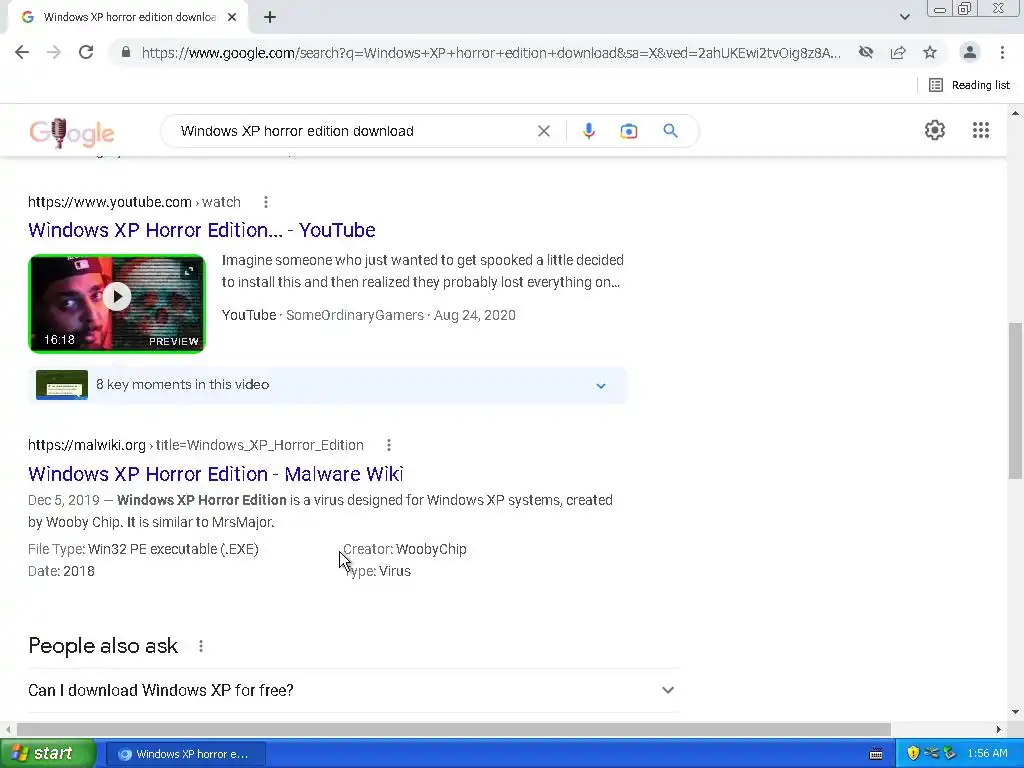Image resolution: width=1024 pixels, height=768 pixels.
Task: Click the on-screen keyboard tray icon
Action: pyautogui.click(x=876, y=754)
